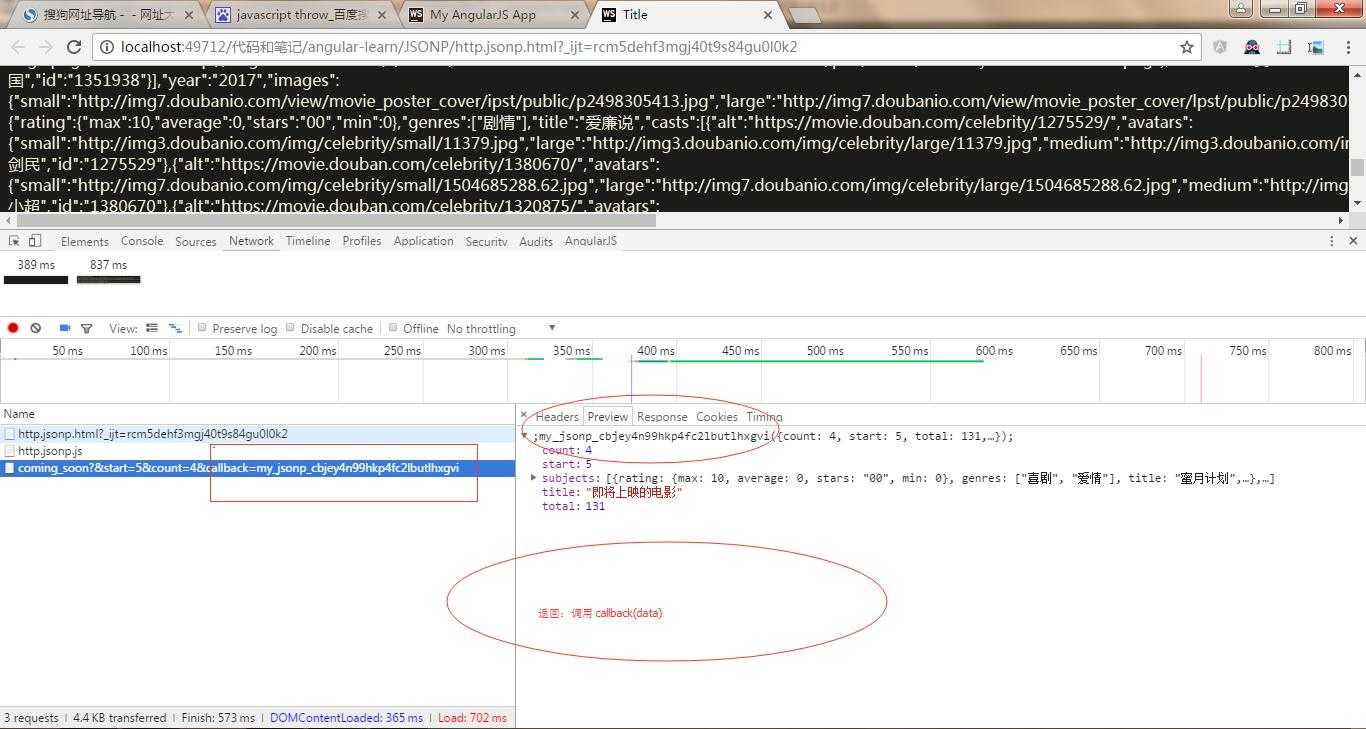Enable Disable cache checkbox
Image resolution: width=1366 pixels, height=729 pixels.
click(x=291, y=327)
